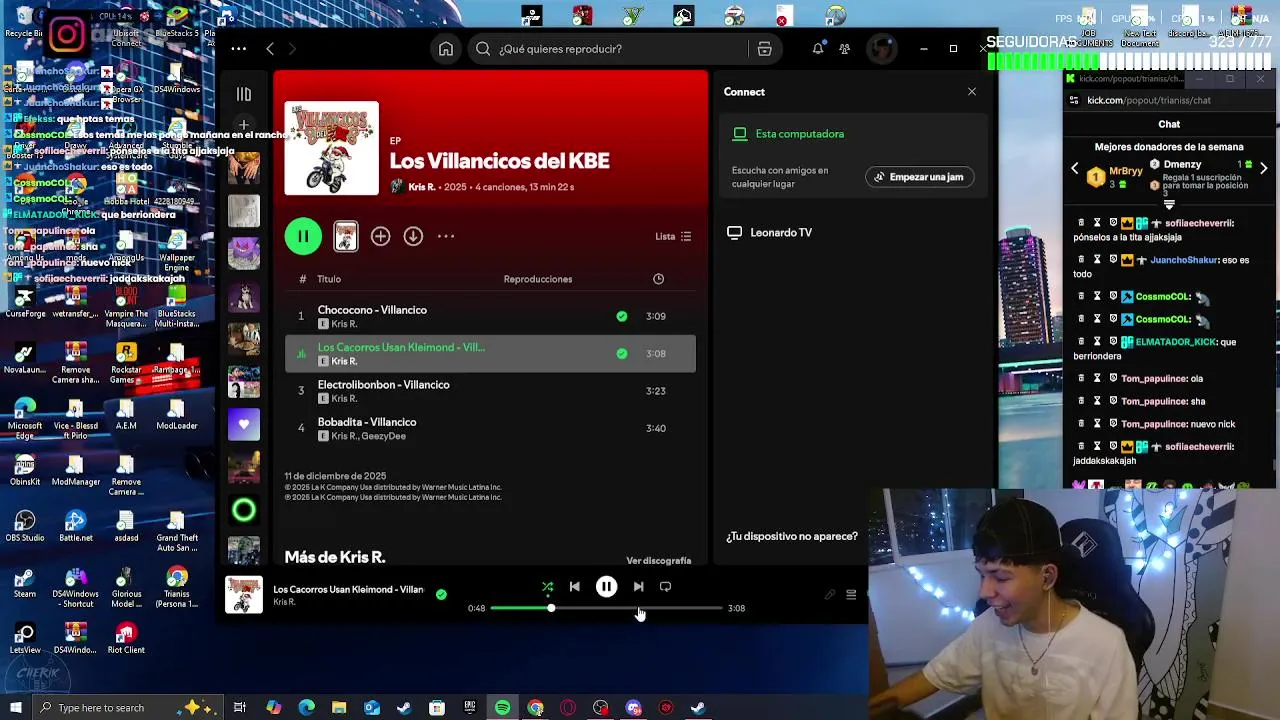Open the Spotify profile avatar menu
This screenshot has width=1280, height=720.
pos(881,49)
